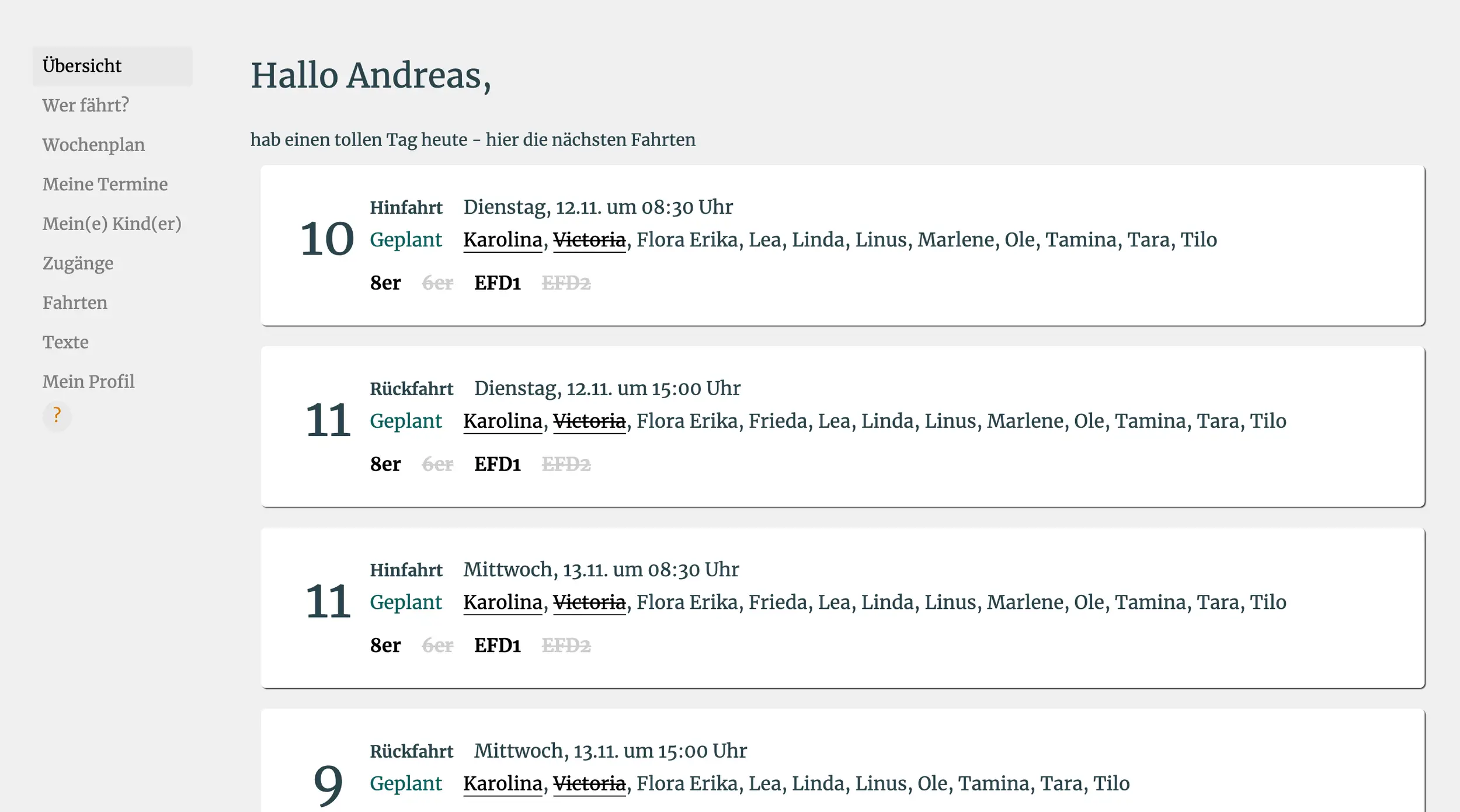
Task: Navigate to Fahrten in the sidebar
Action: click(75, 302)
